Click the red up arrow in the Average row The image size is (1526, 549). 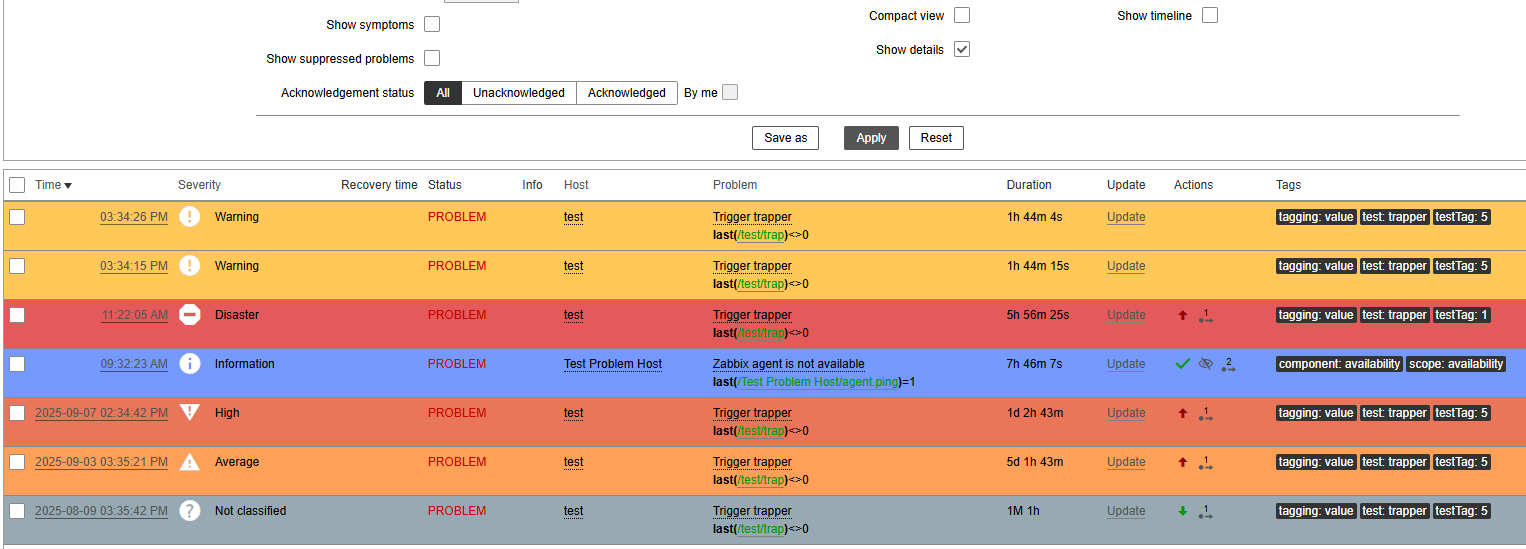[1183, 462]
